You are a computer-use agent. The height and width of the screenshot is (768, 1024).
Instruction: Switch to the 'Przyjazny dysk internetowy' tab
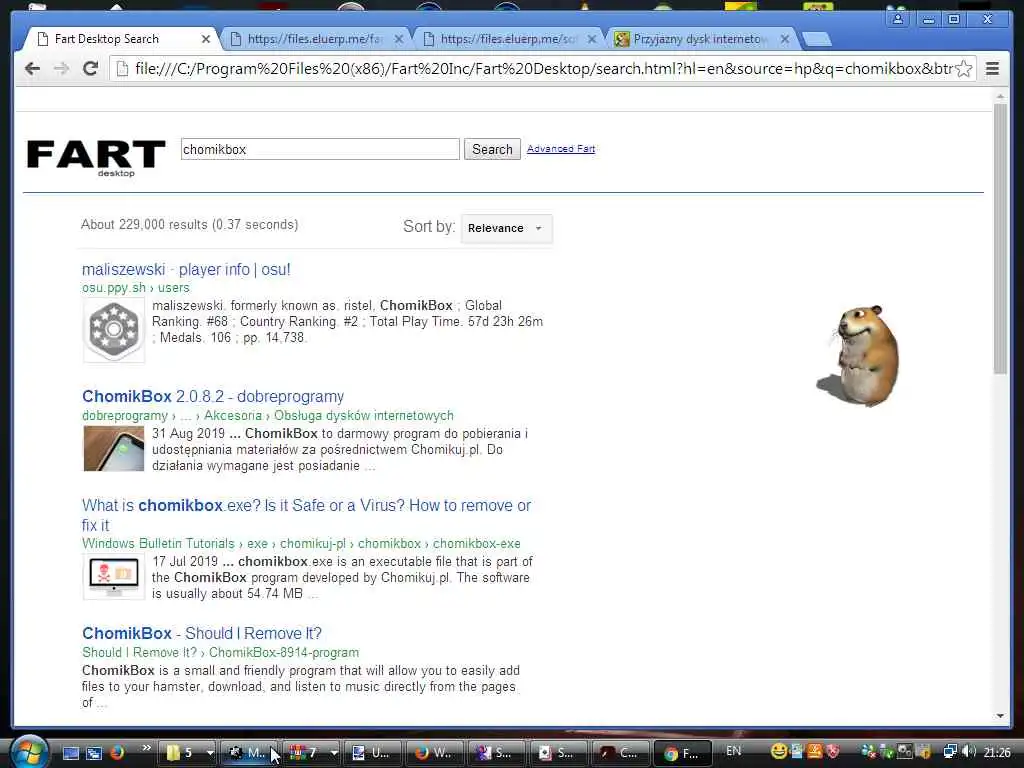[699, 39]
